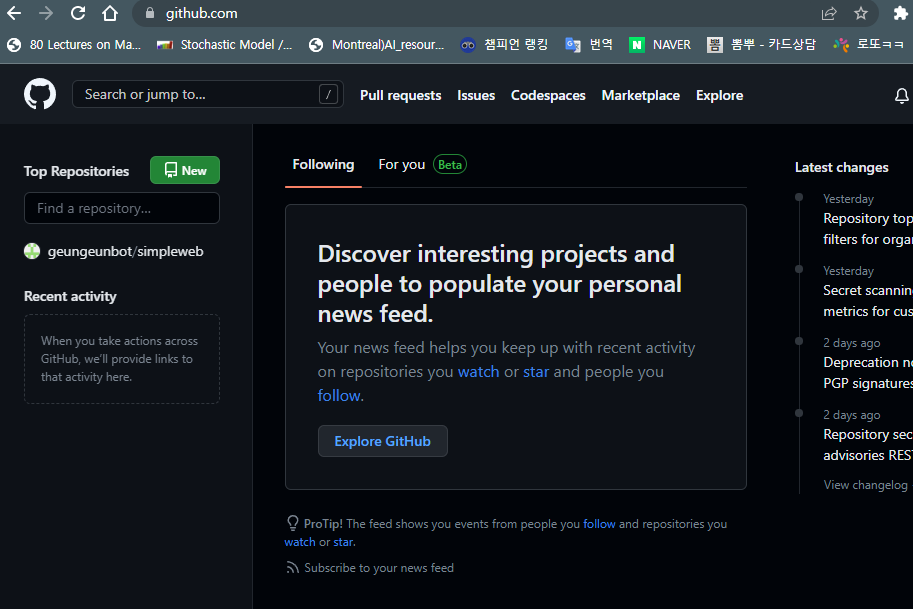Open the notifications bell icon

tap(901, 95)
